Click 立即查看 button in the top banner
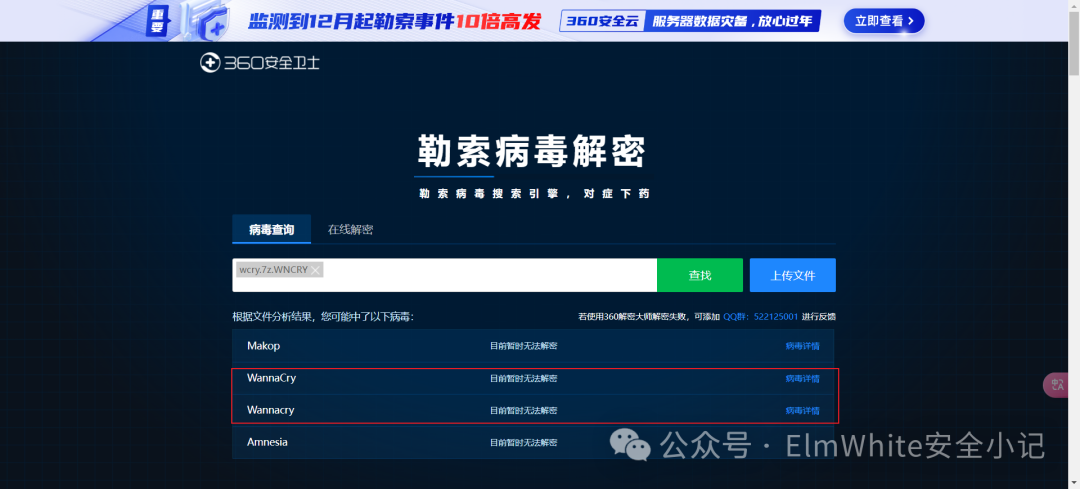This screenshot has height=489, width=1080. pyautogui.click(x=884, y=21)
